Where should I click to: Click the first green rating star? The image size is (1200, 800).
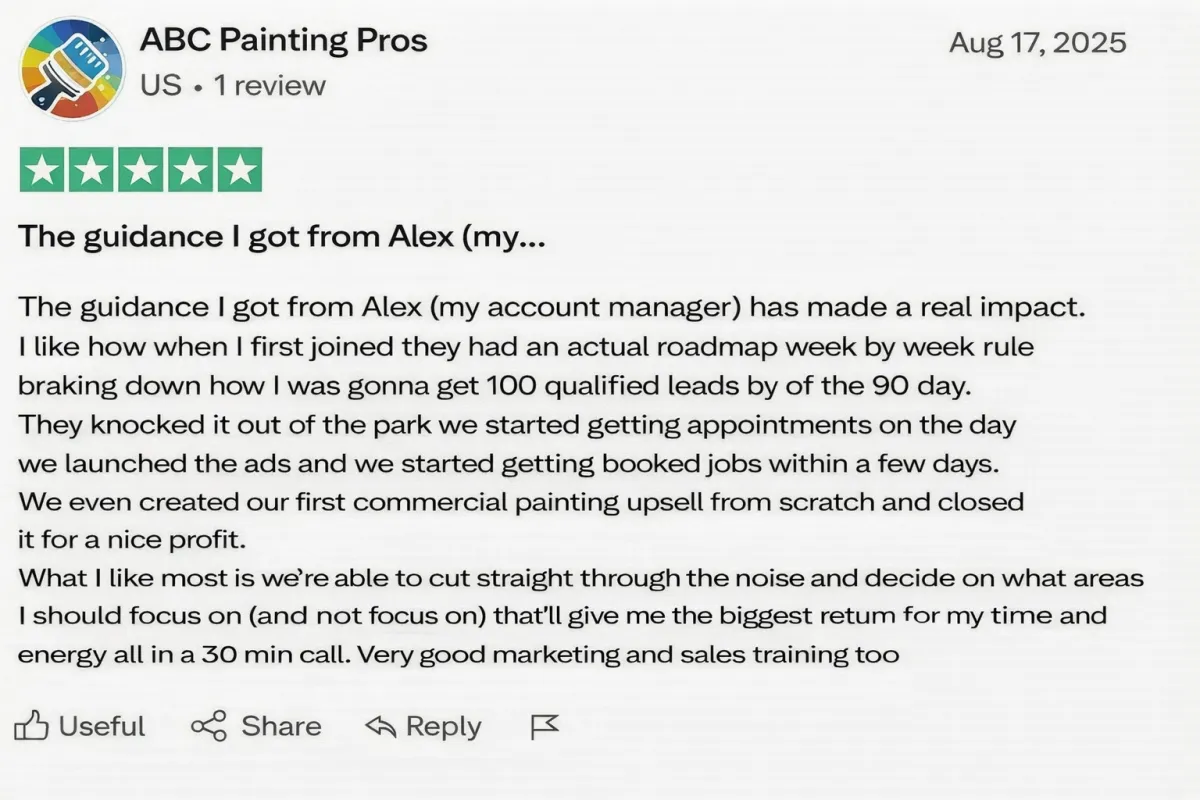(x=43, y=170)
